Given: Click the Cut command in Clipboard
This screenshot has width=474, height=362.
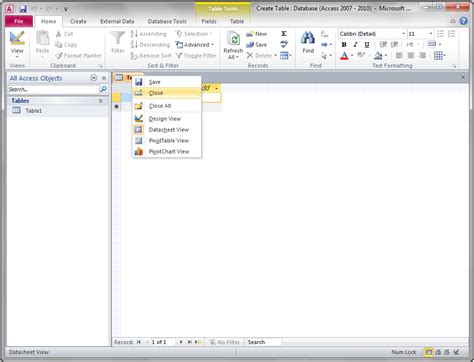Looking at the screenshot, I should click(x=64, y=34).
